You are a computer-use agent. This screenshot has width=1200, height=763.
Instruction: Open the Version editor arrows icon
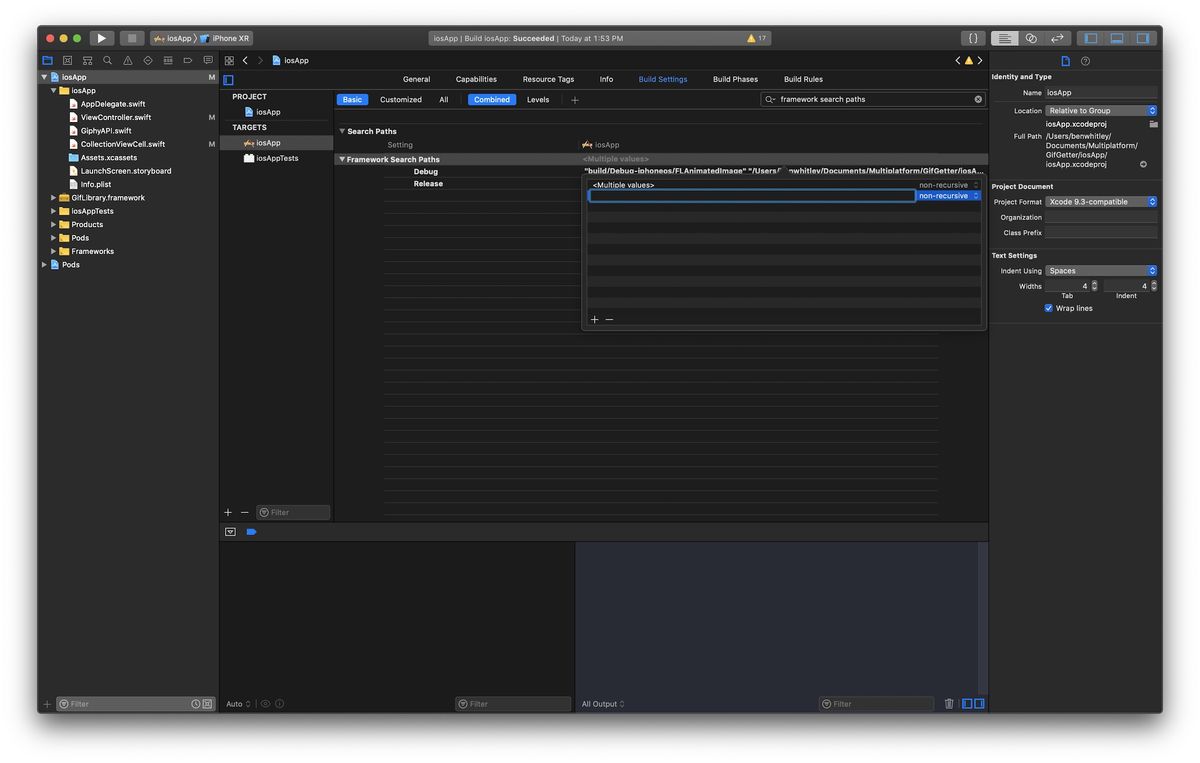click(1056, 38)
